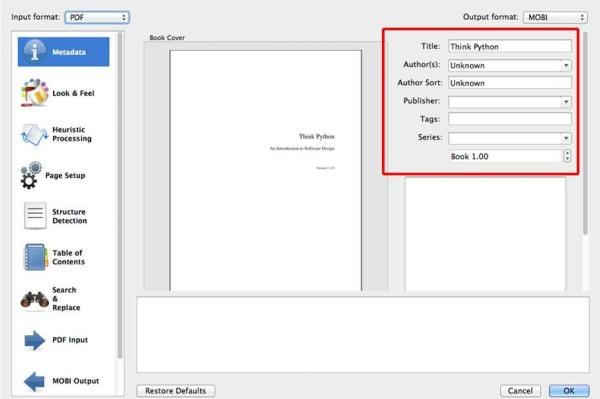Click the Book number stepper arrows
Screen dimensions: 600x399
pyautogui.click(x=567, y=156)
